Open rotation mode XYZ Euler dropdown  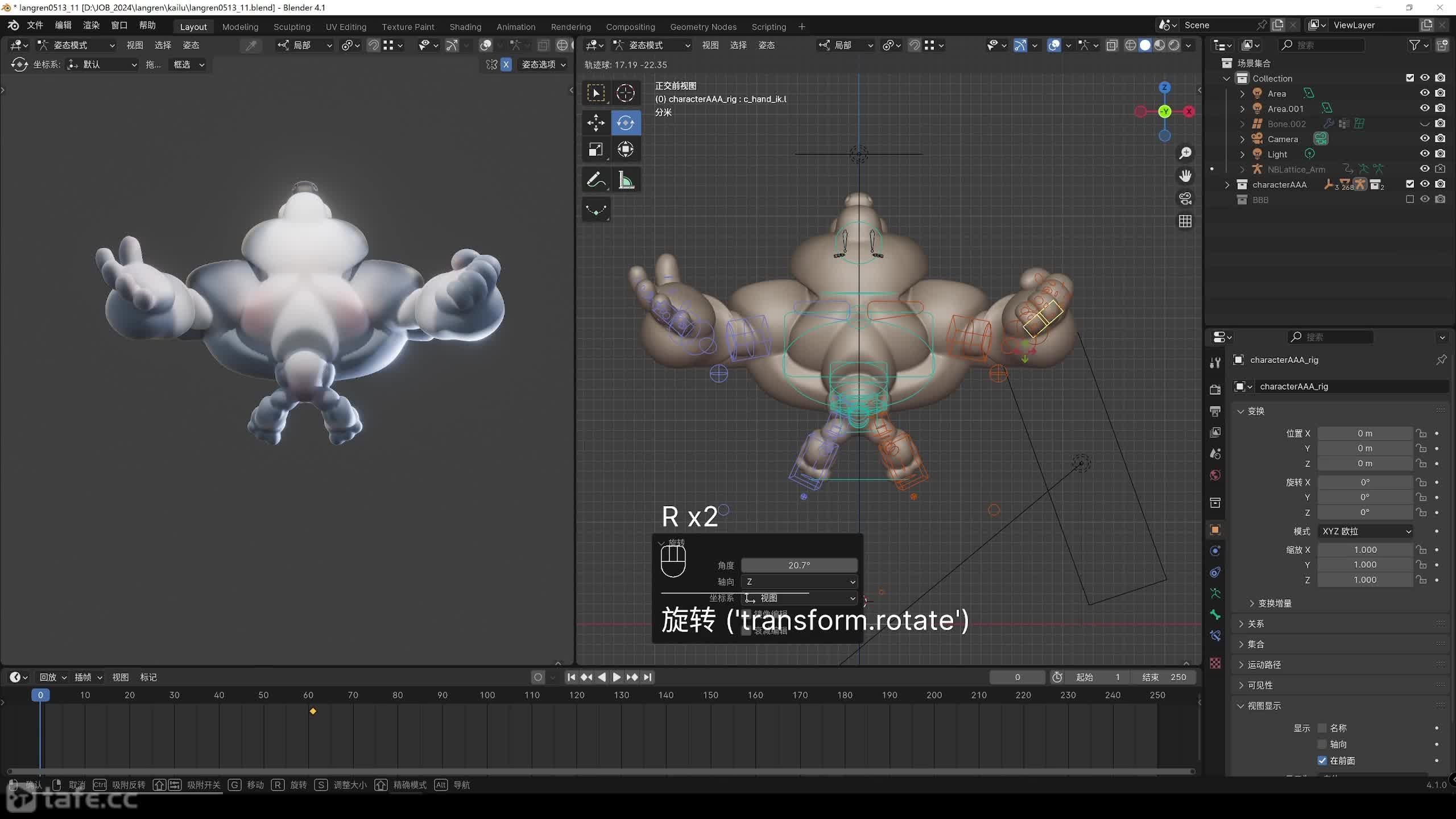(1365, 531)
